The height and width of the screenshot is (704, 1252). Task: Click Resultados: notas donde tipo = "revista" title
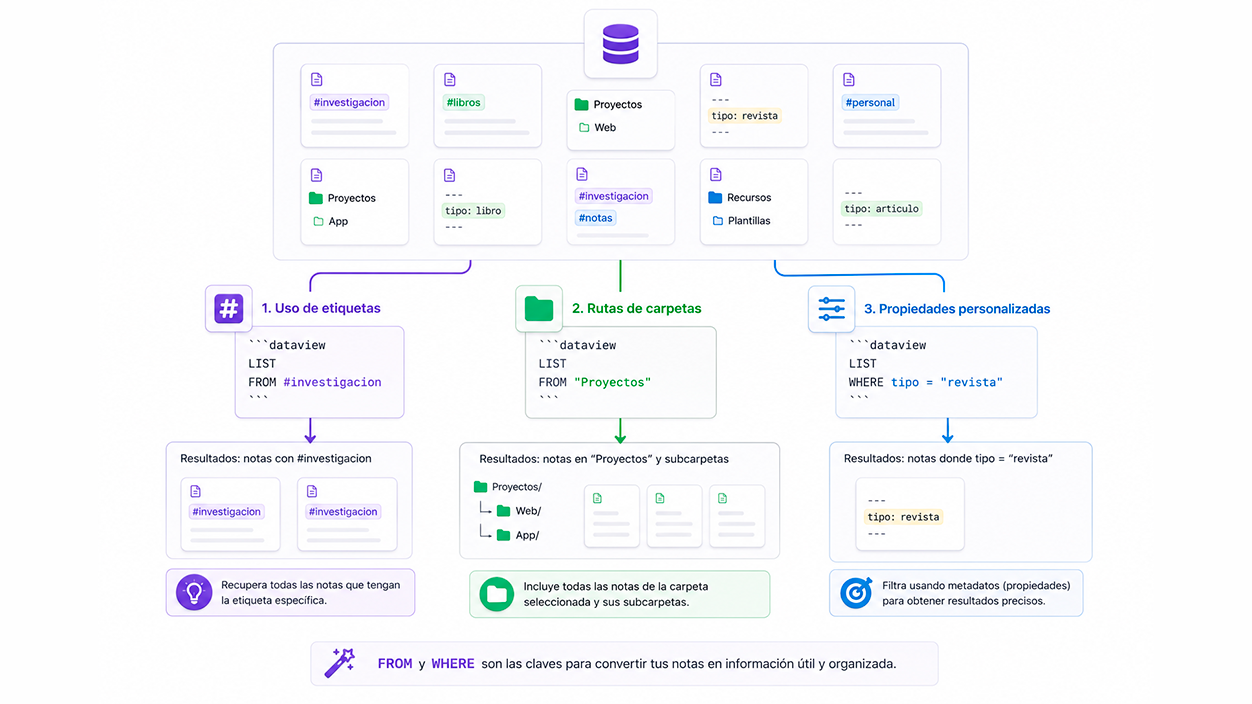point(949,459)
